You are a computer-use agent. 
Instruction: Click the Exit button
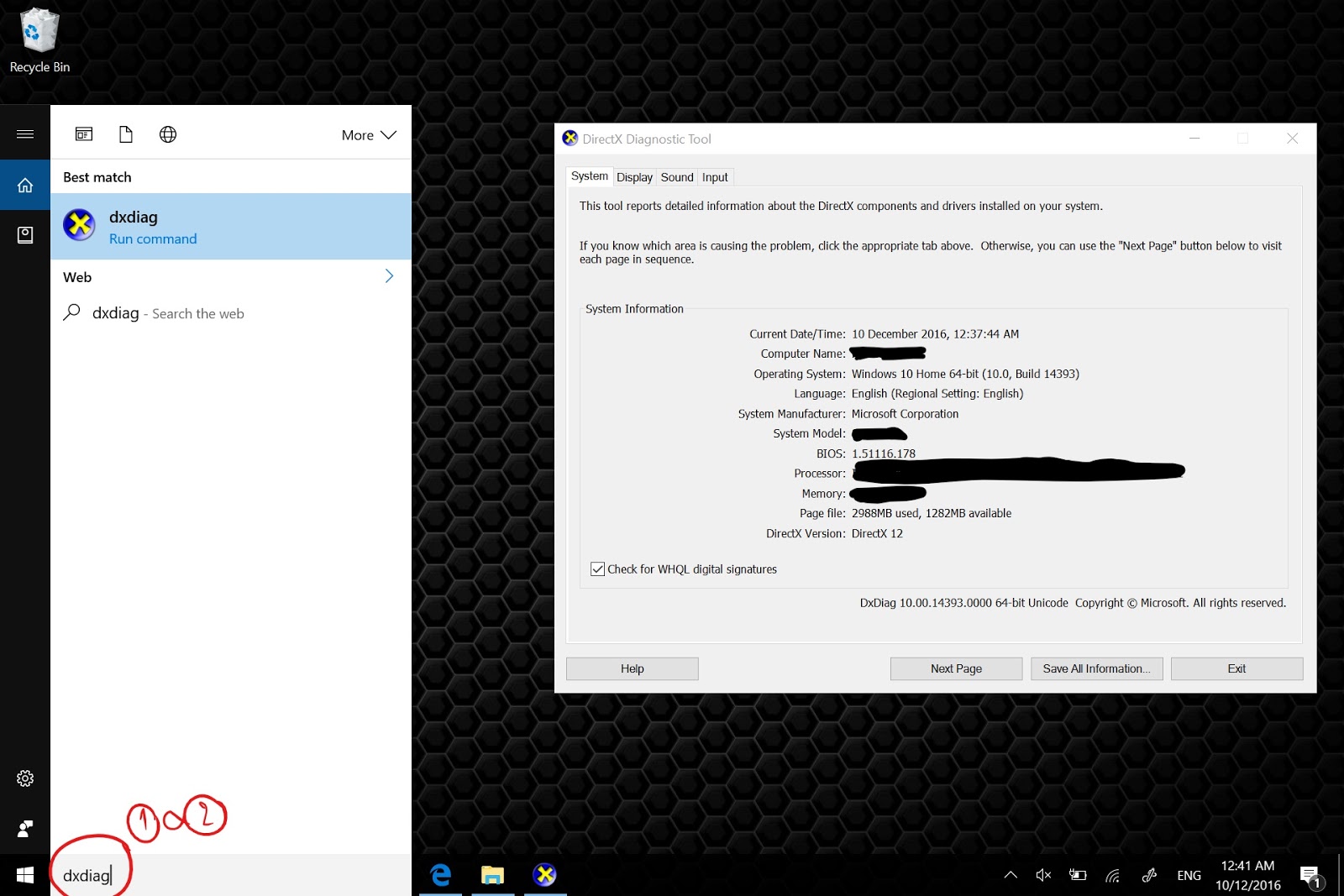pyautogui.click(x=1236, y=668)
